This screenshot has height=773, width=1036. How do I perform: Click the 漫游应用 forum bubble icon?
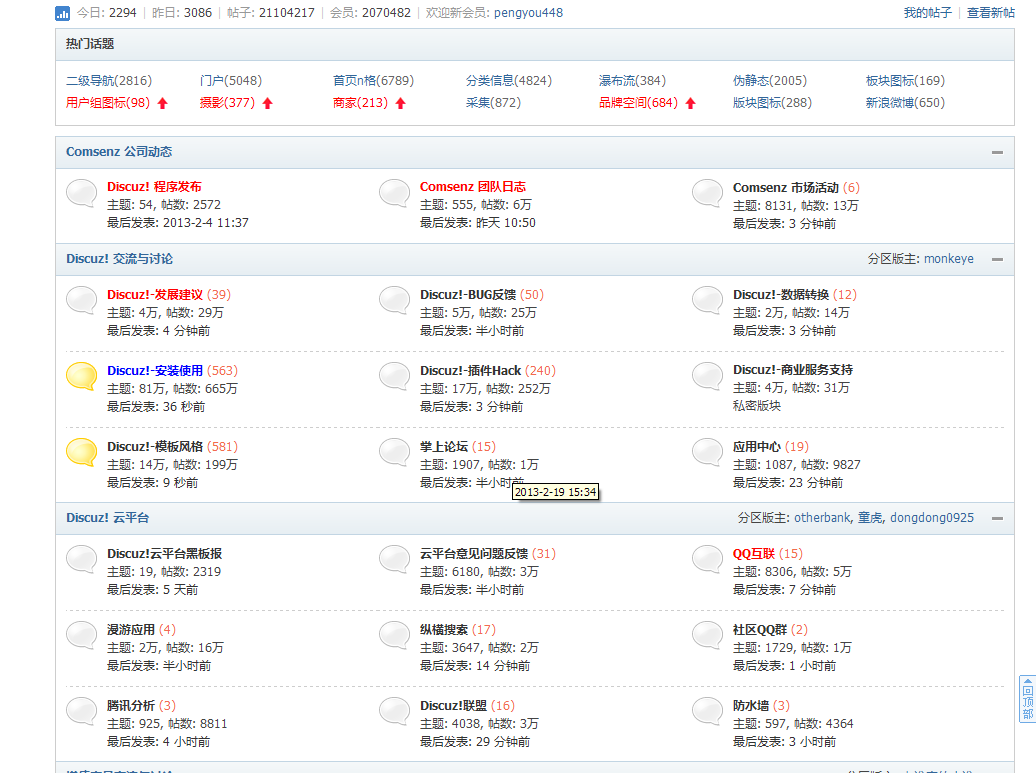click(82, 635)
